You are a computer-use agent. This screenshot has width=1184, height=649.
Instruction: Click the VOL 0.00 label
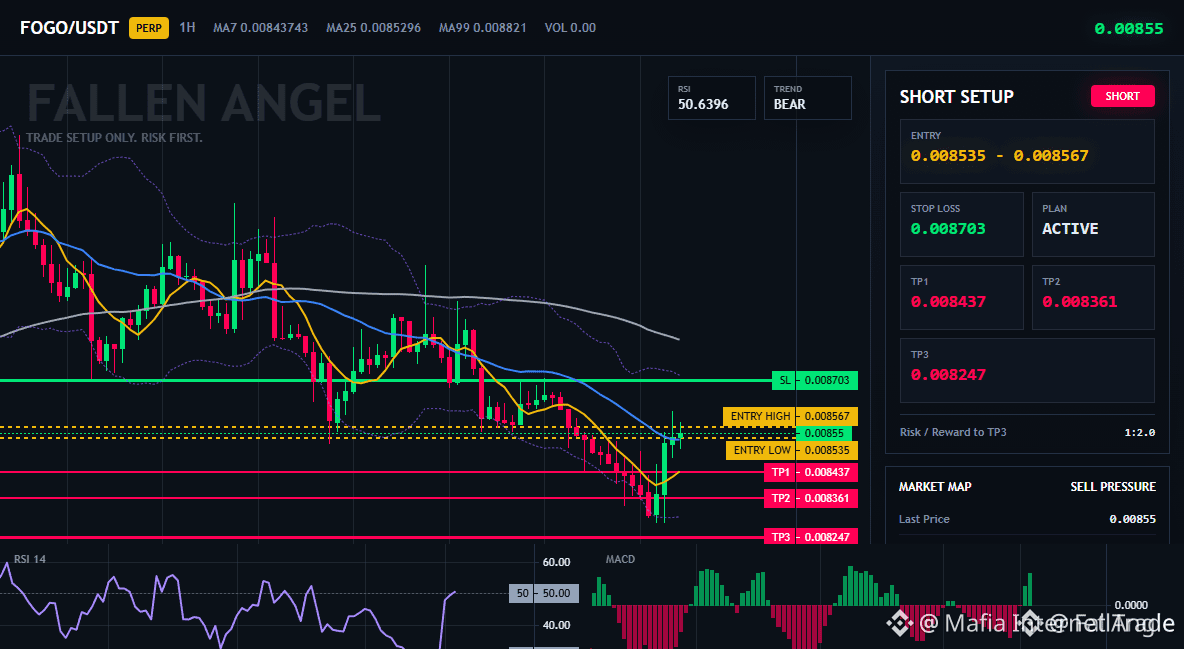[x=570, y=28]
